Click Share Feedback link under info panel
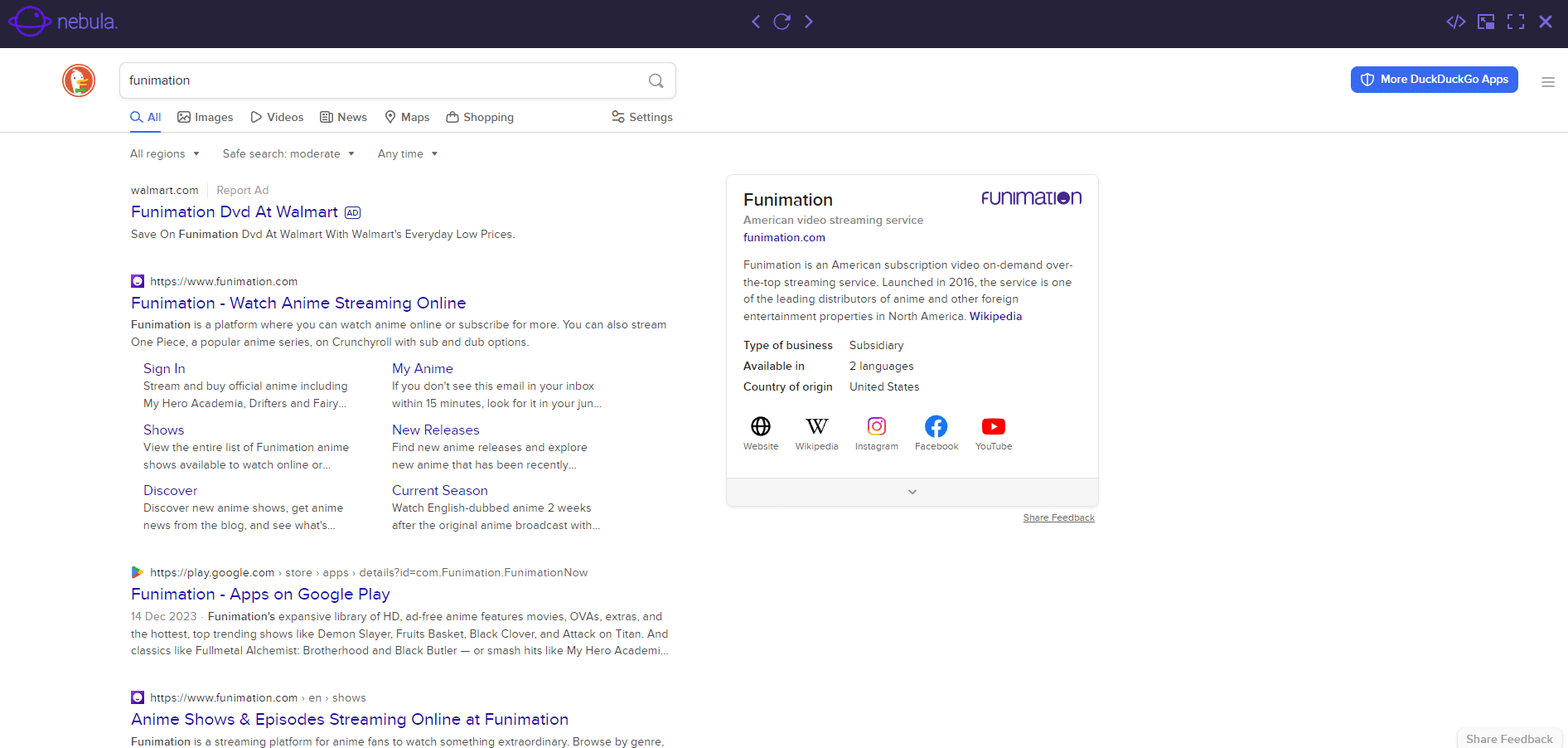The height and width of the screenshot is (748, 1568). tap(1059, 517)
